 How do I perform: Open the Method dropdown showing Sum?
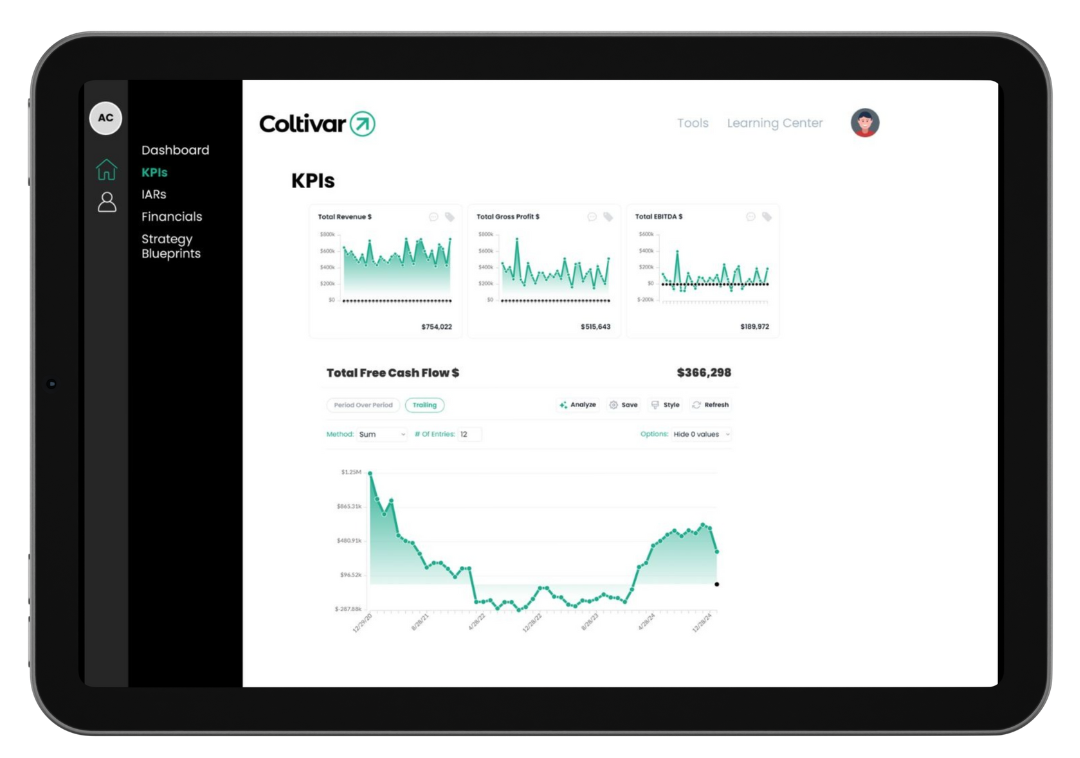tap(382, 434)
